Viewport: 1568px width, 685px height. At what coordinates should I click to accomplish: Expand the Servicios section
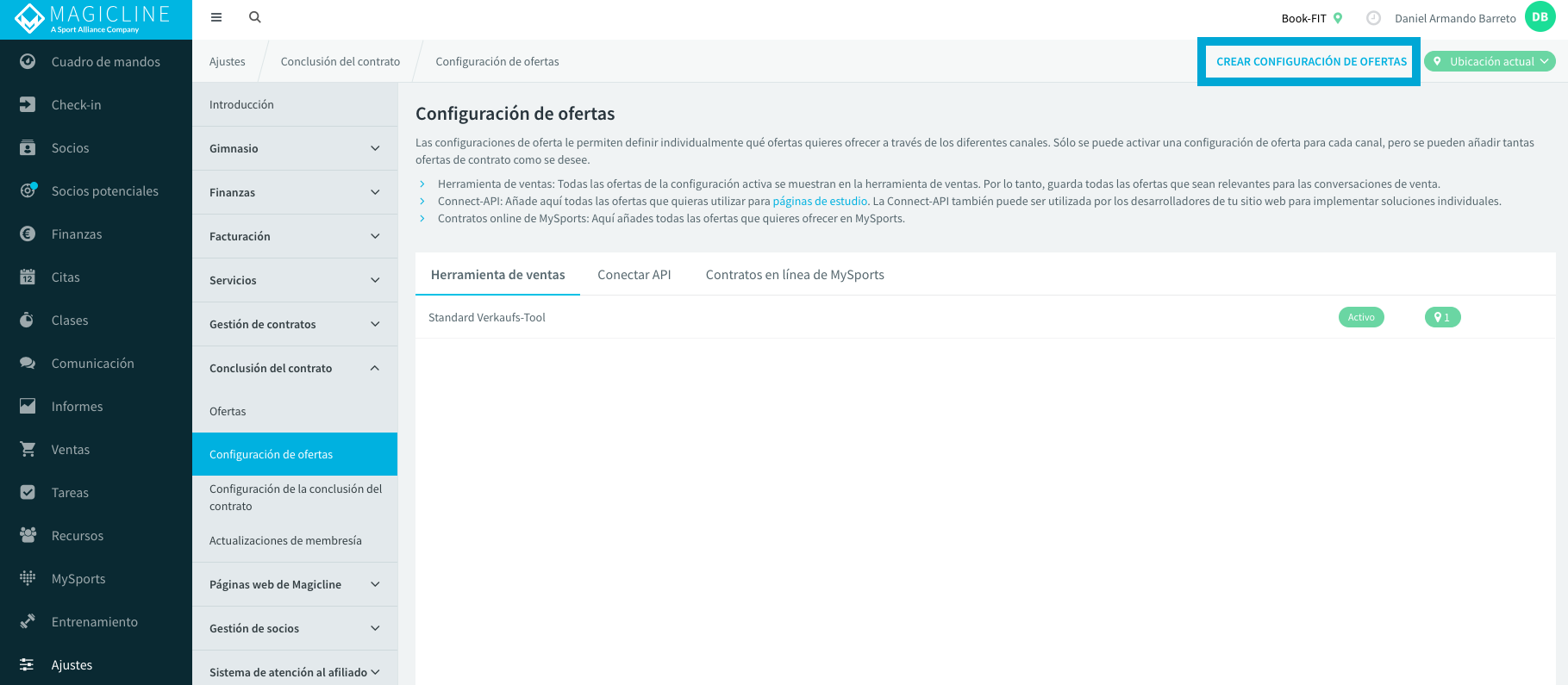click(x=295, y=280)
